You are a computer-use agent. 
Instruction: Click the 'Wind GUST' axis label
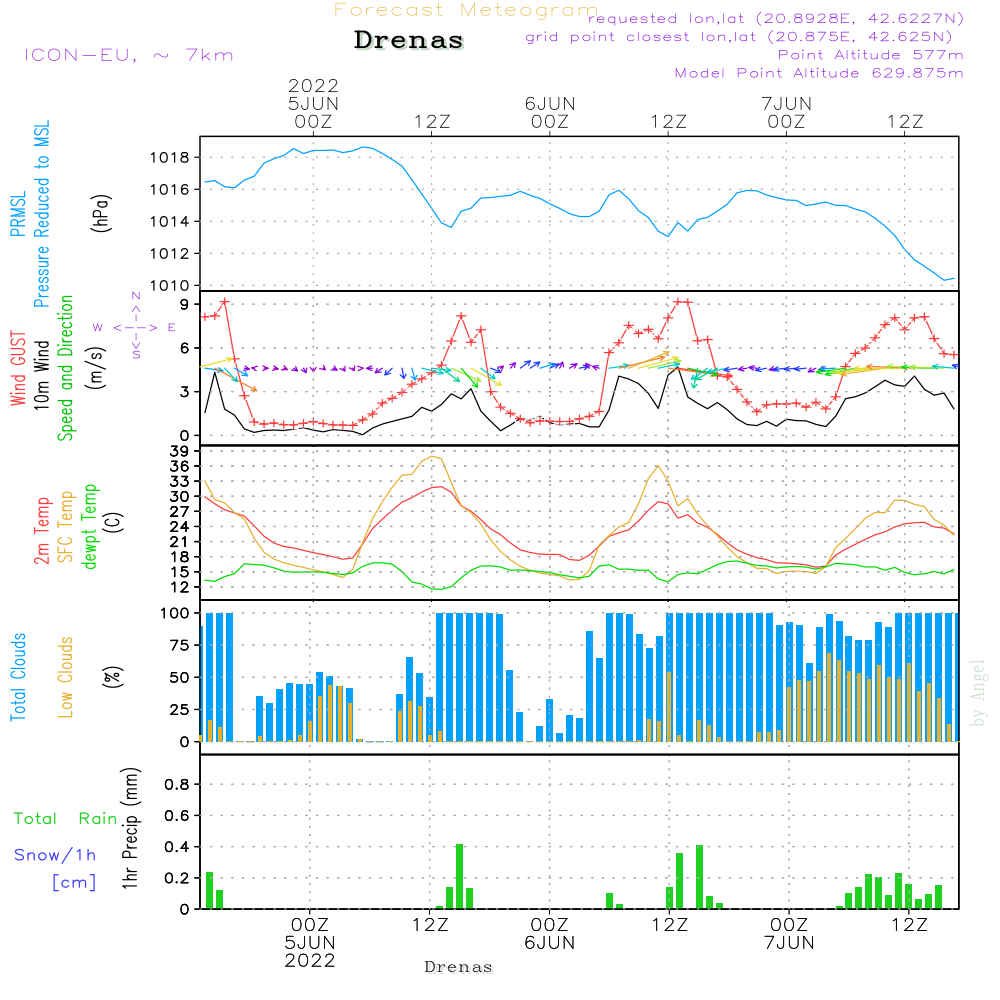click(18, 368)
